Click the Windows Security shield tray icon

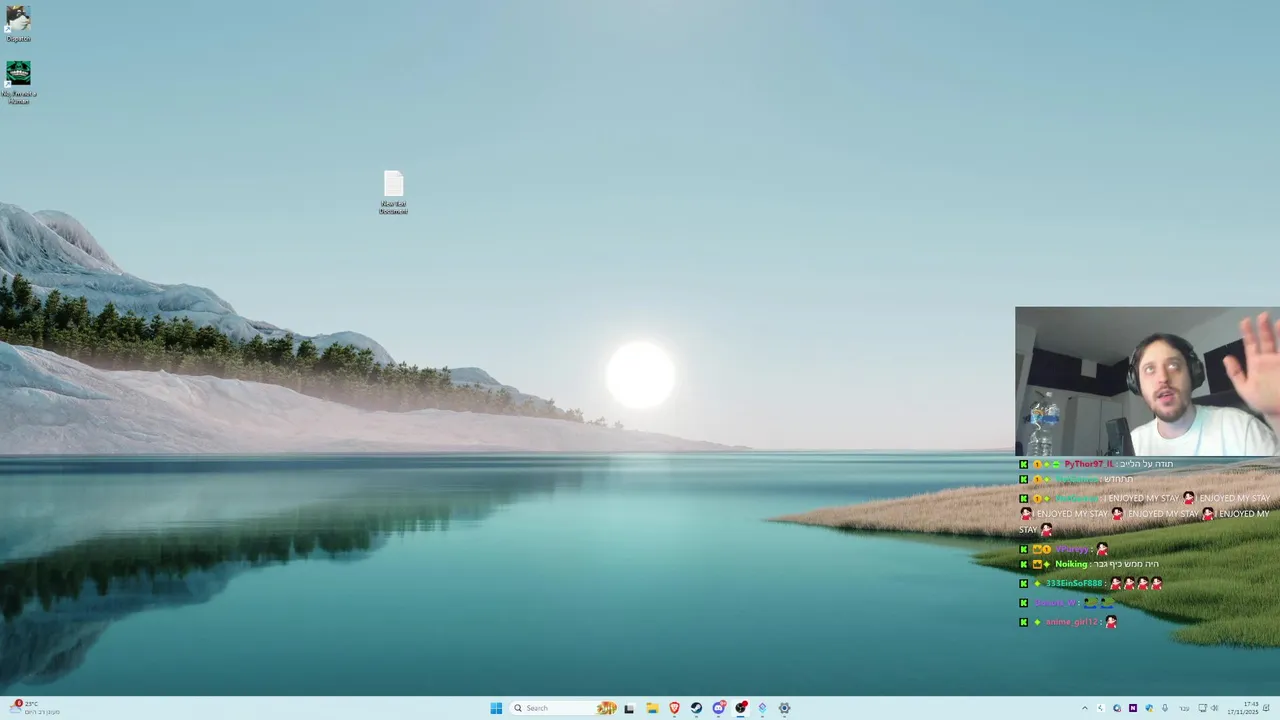(1149, 708)
